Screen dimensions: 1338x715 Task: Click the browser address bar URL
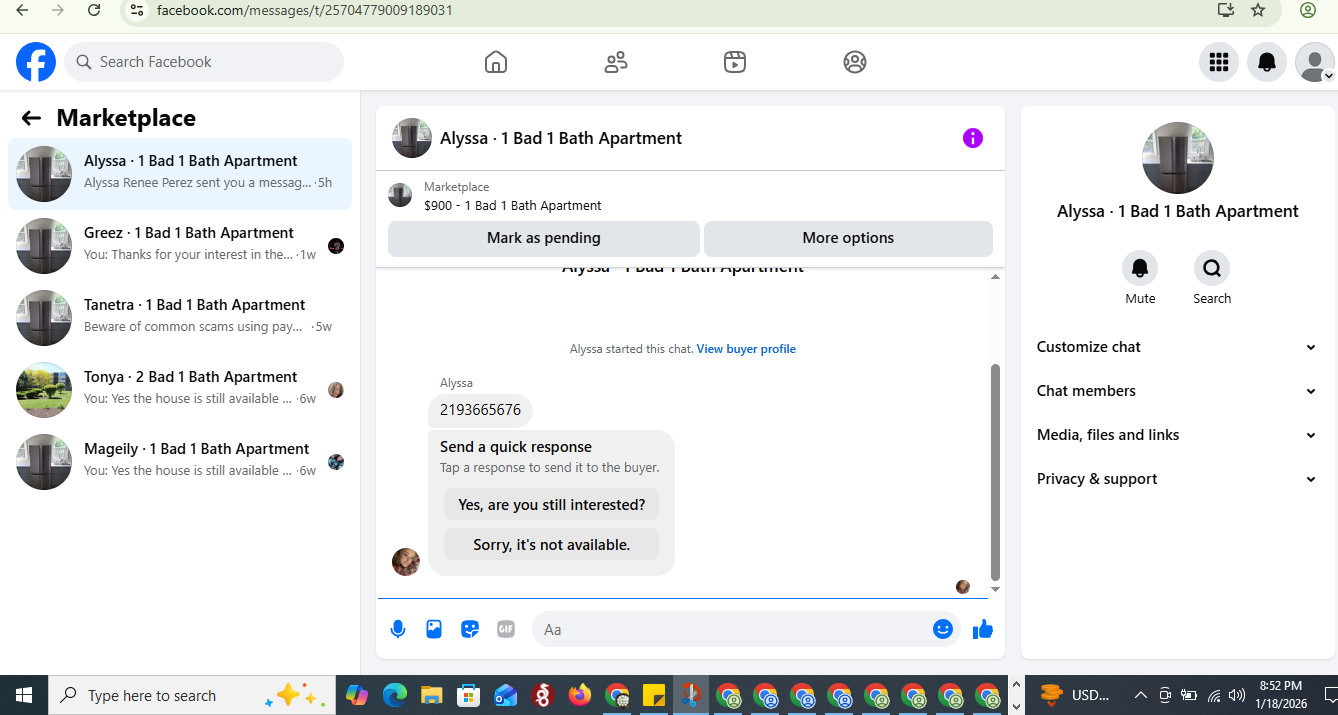click(x=305, y=10)
